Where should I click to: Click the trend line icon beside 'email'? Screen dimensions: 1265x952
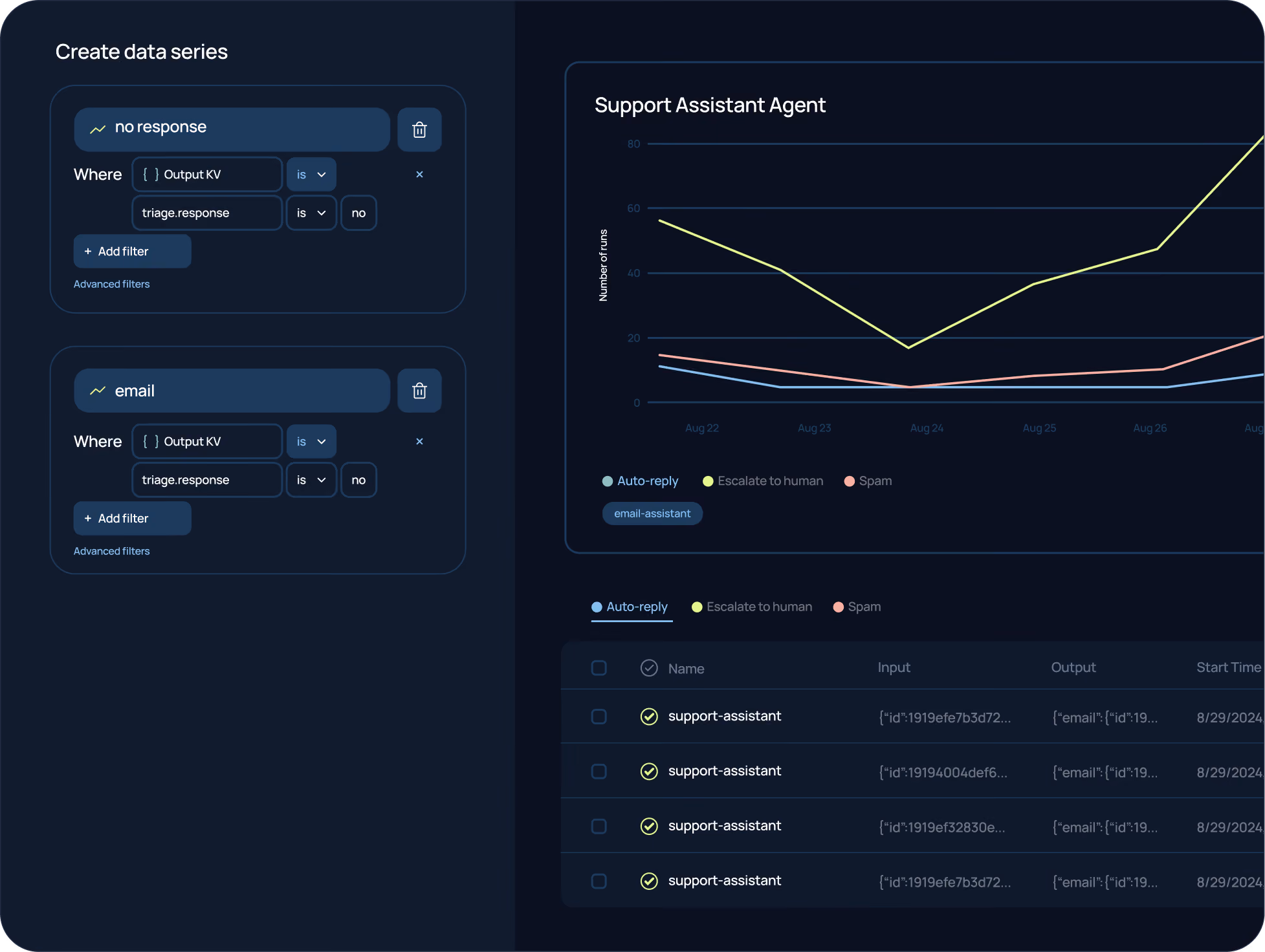click(x=98, y=391)
